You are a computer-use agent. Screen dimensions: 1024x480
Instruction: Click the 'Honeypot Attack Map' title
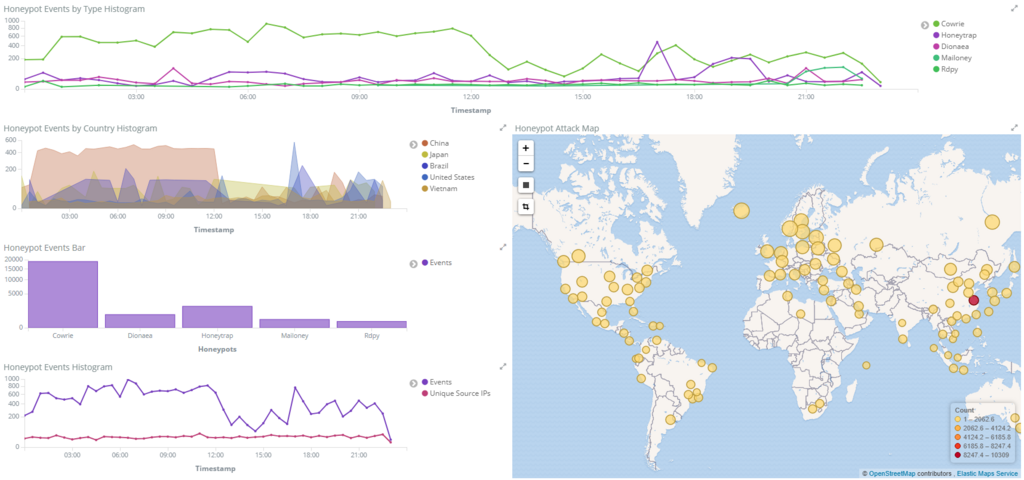(x=556, y=128)
